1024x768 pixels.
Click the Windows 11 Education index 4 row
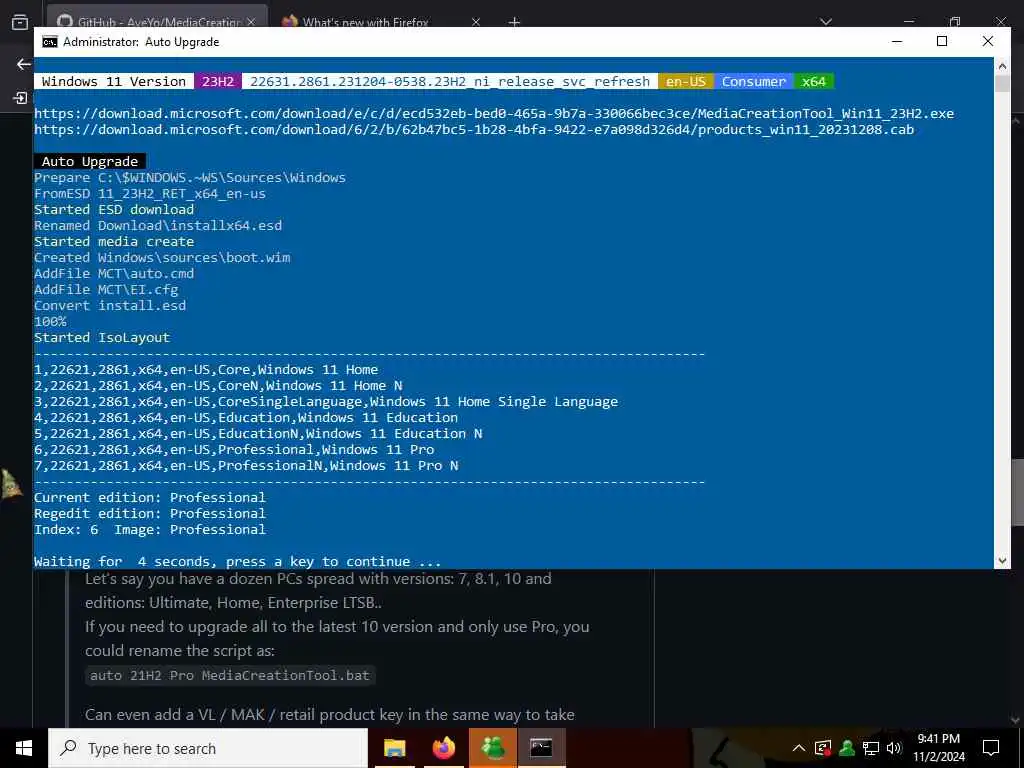tap(246, 417)
